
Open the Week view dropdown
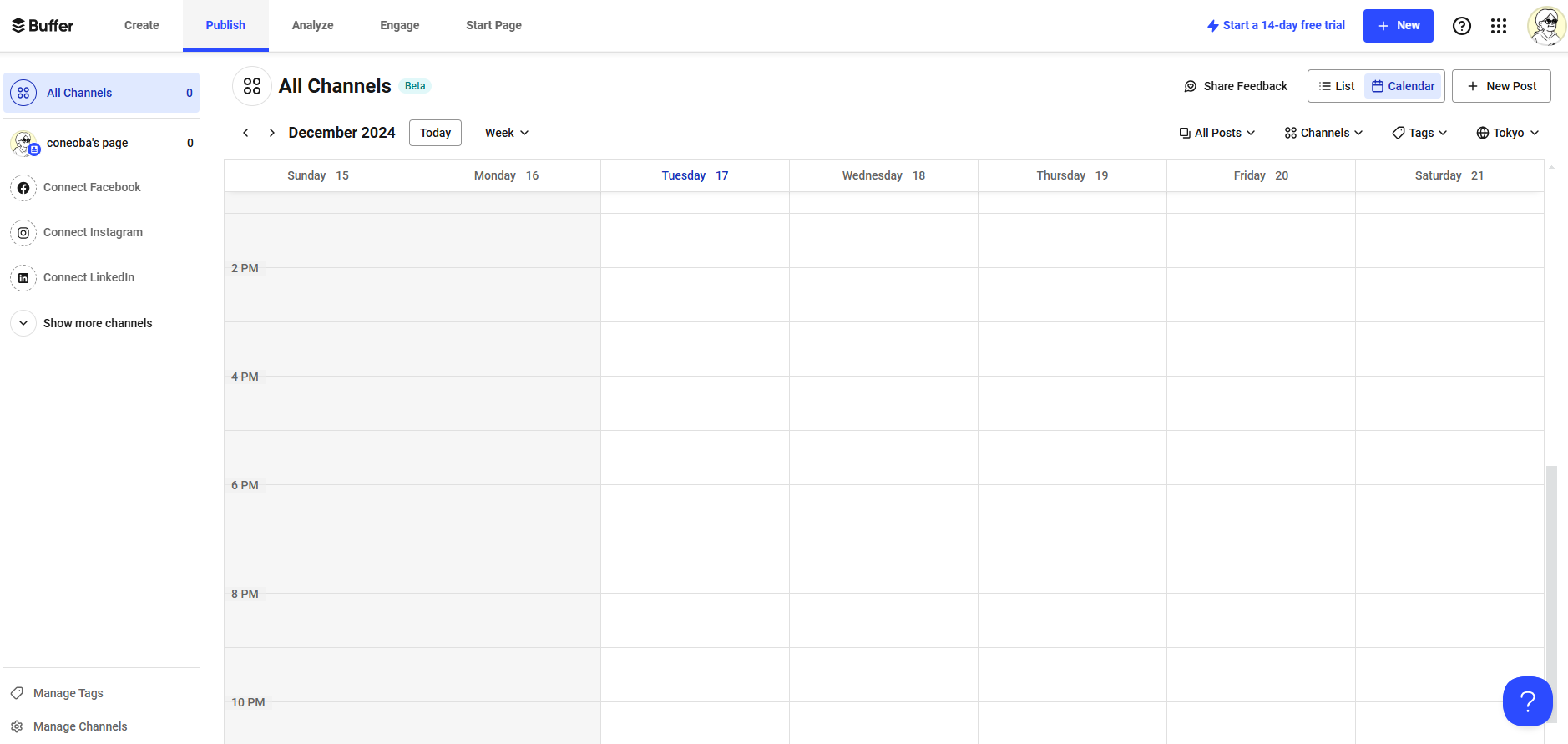click(507, 133)
